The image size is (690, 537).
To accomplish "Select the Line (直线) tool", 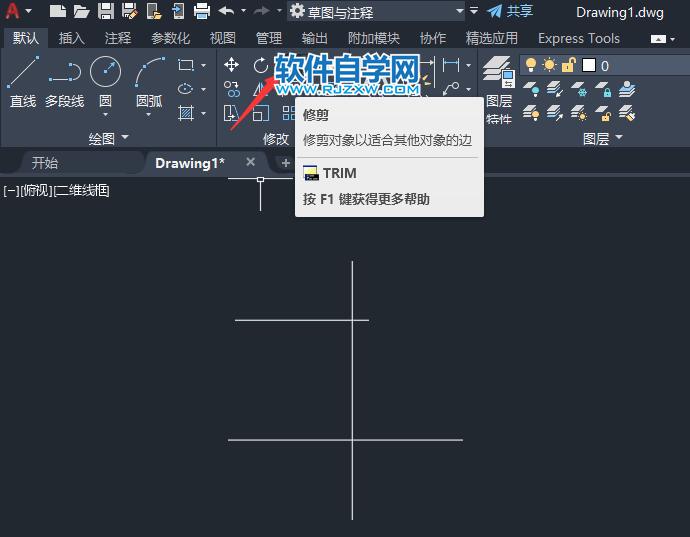I will click(23, 82).
